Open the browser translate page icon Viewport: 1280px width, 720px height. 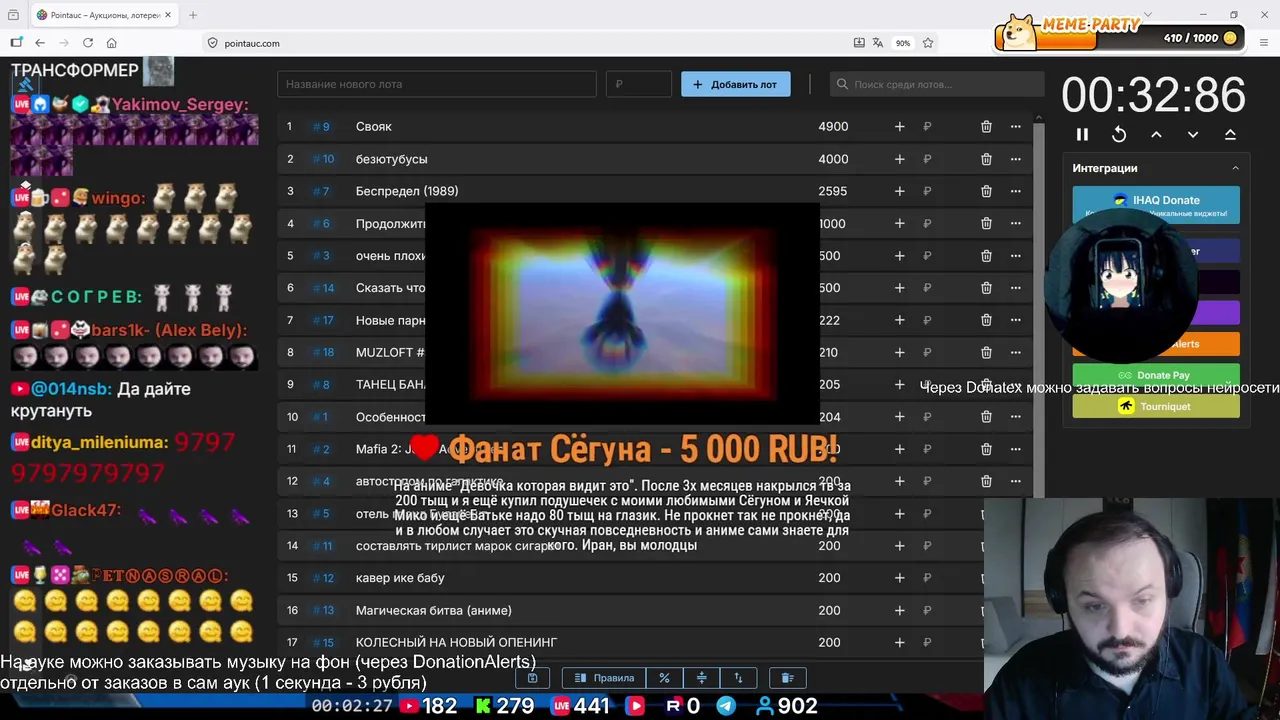click(x=878, y=43)
